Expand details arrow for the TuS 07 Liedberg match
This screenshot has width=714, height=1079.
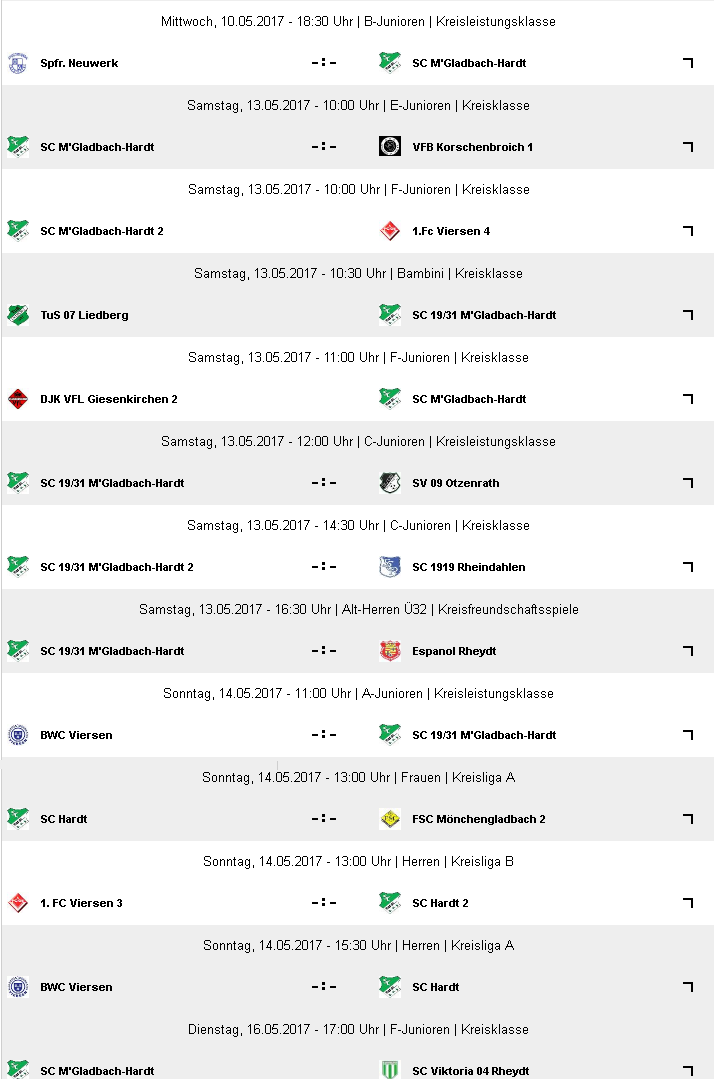[x=687, y=315]
